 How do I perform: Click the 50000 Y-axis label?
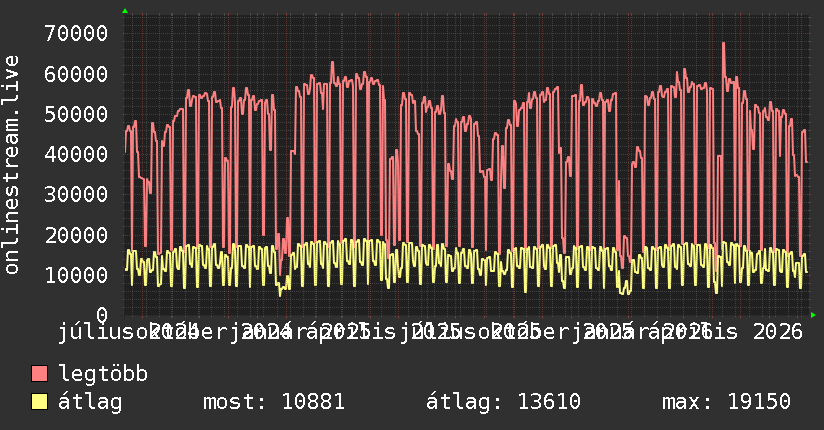point(76,115)
